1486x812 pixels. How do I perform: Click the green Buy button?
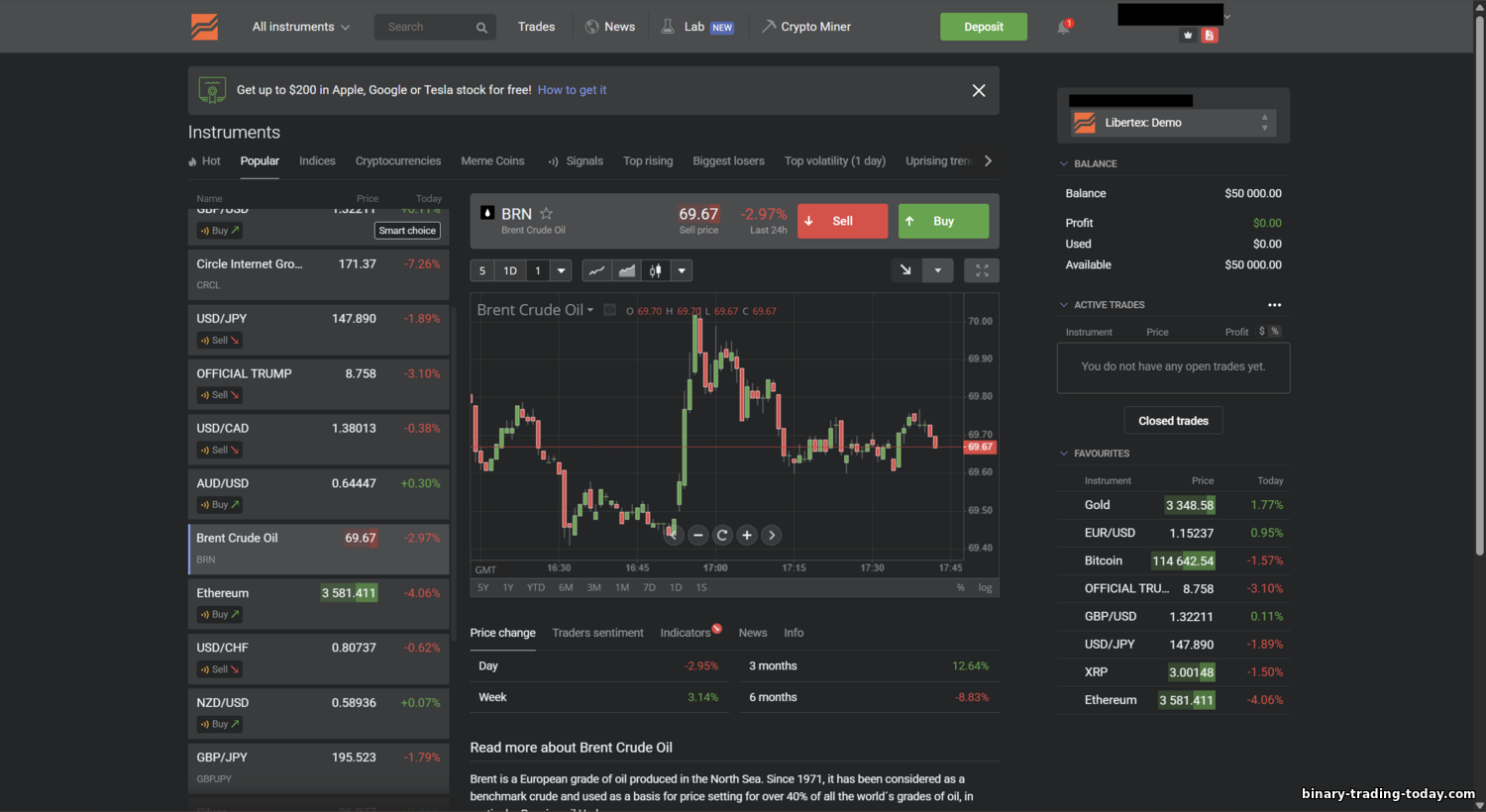click(x=943, y=221)
